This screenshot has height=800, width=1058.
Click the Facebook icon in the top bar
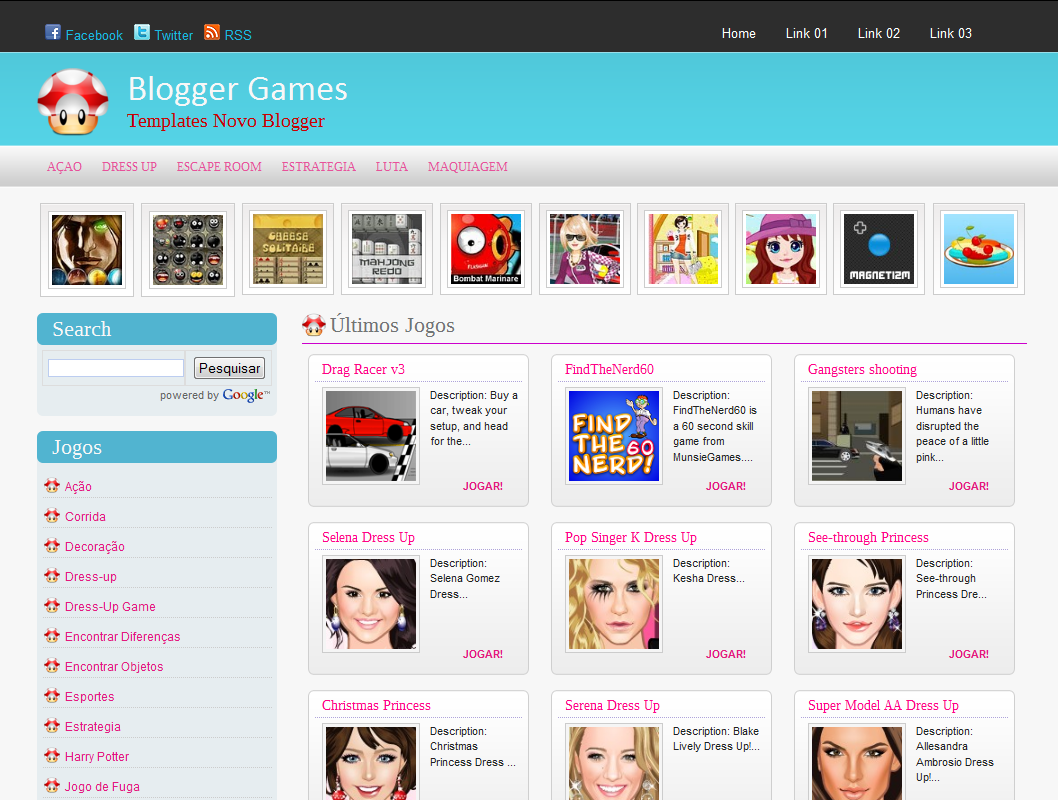(x=52, y=32)
